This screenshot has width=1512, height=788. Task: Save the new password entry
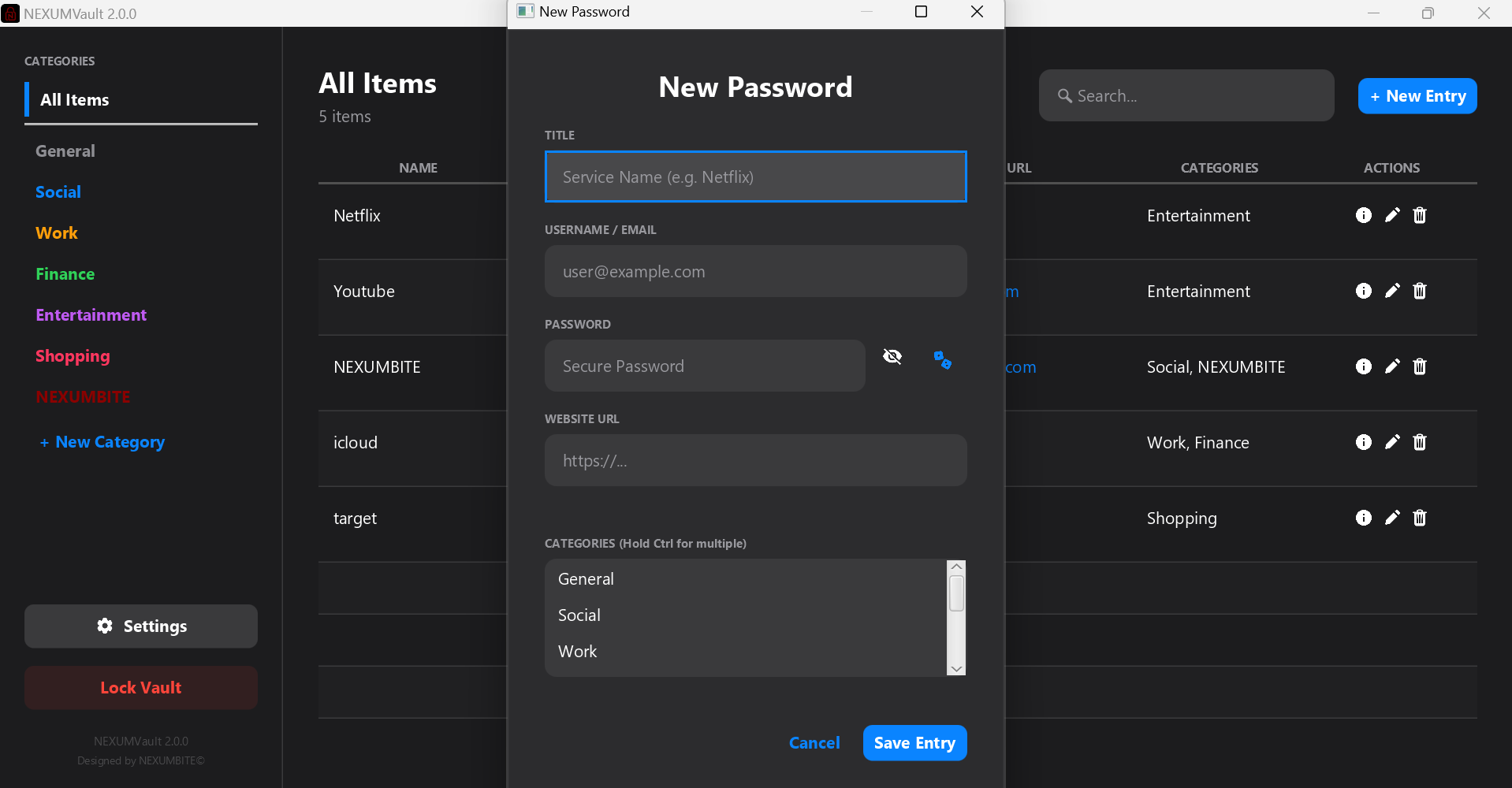coord(914,742)
